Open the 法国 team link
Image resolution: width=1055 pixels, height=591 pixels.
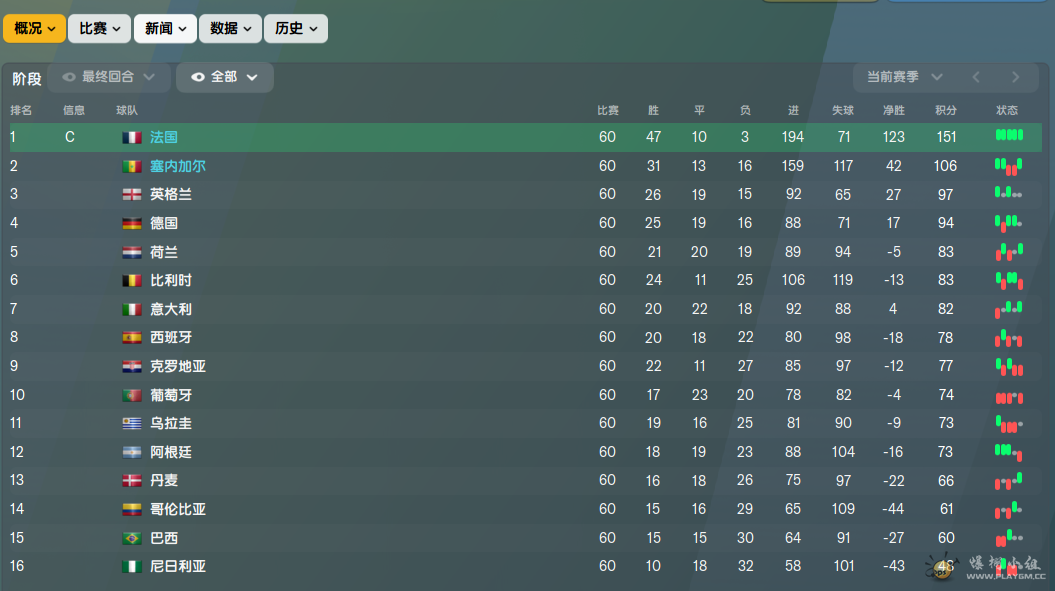pos(163,137)
